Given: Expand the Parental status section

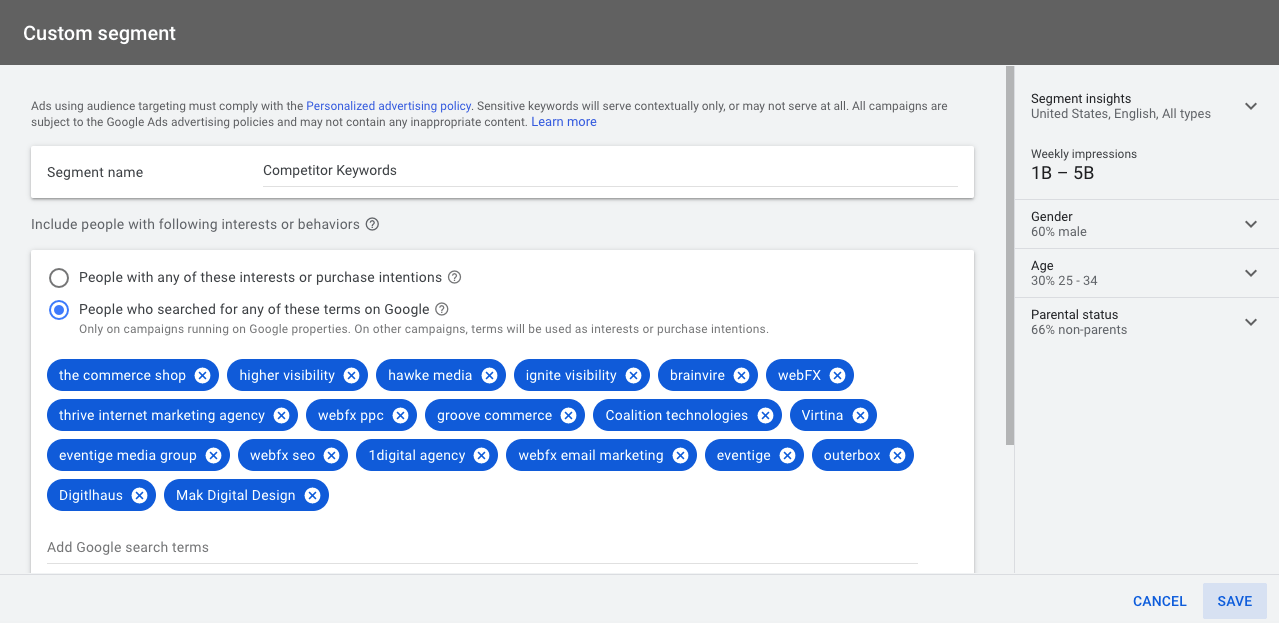Looking at the screenshot, I should (1250, 322).
